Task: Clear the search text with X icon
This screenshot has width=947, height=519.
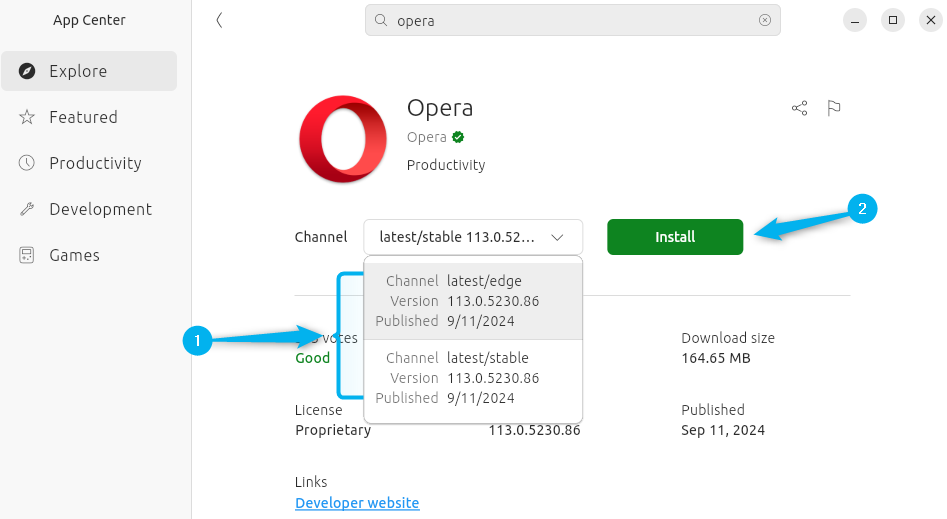Action: 765,20
